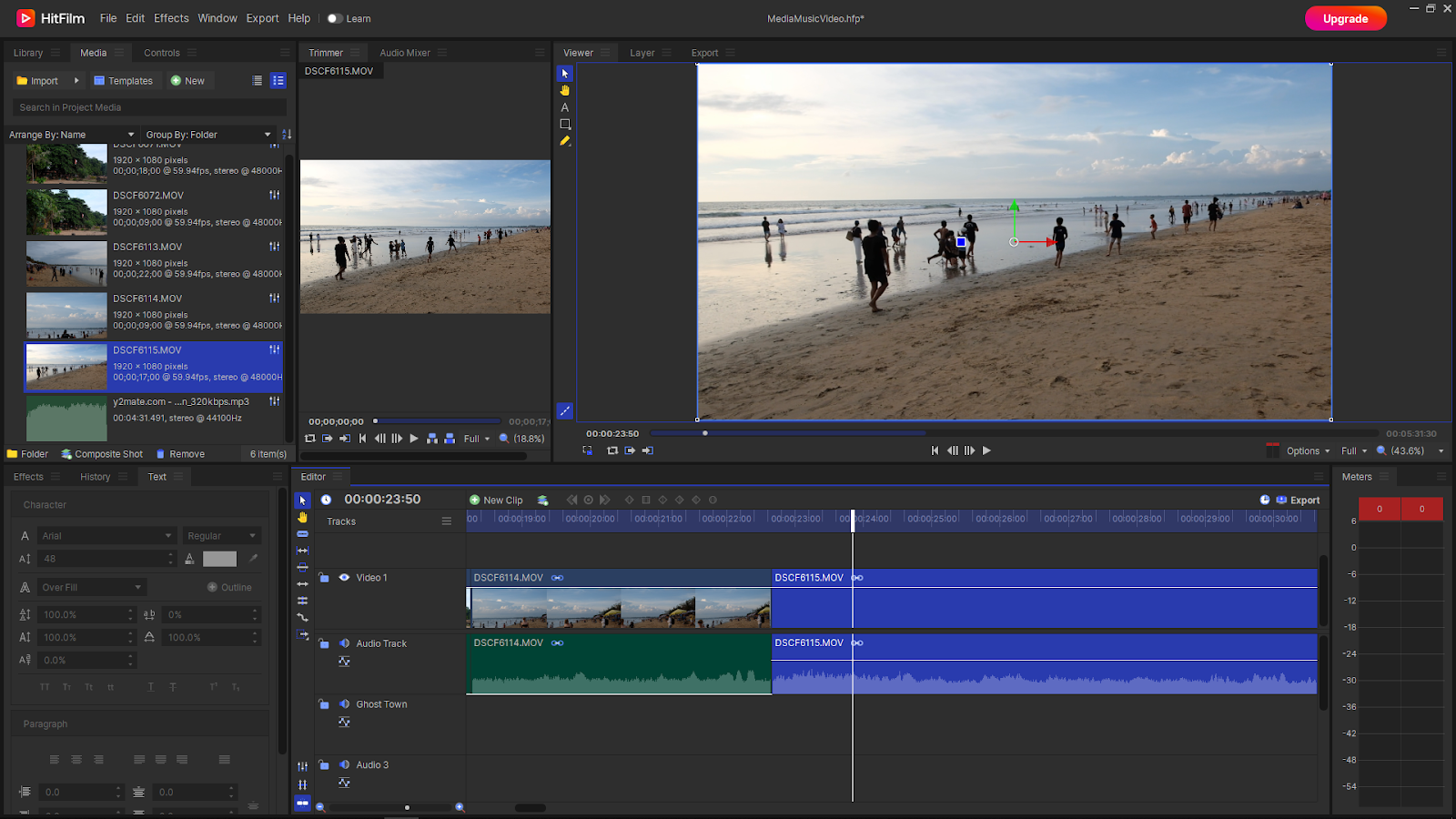Open Viewer Options dropdown
Image resolution: width=1456 pixels, height=819 pixels.
[x=1308, y=450]
